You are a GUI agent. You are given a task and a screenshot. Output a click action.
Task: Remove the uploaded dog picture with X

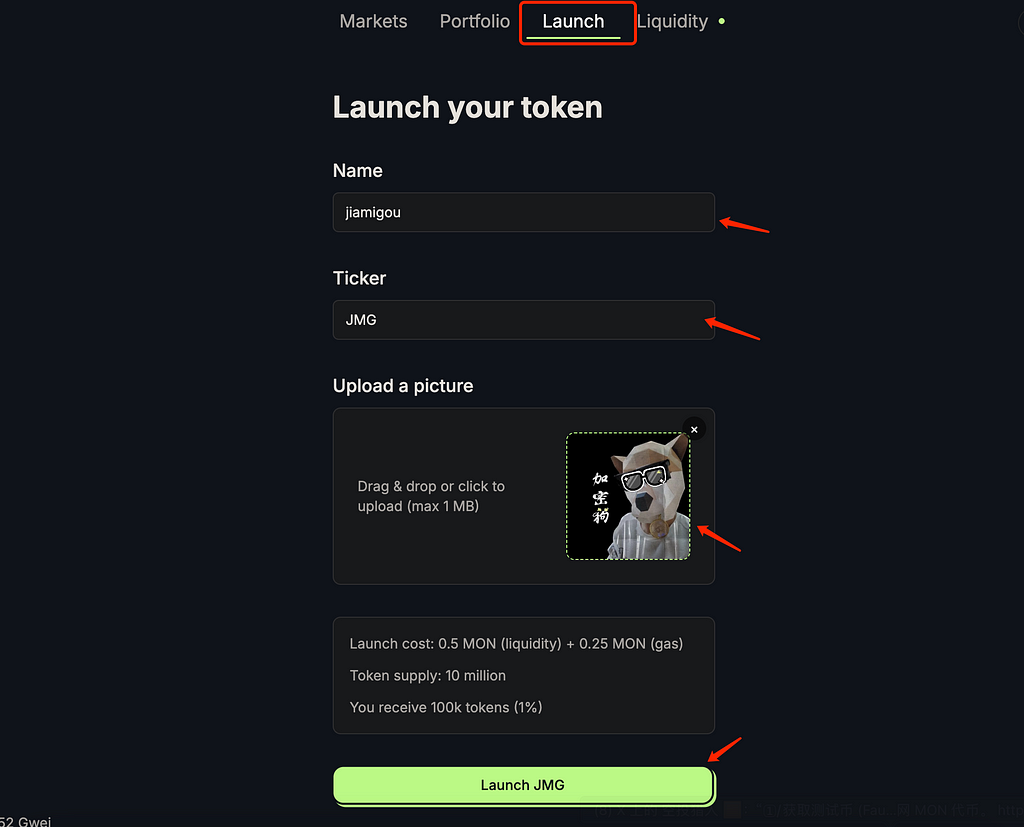click(694, 429)
